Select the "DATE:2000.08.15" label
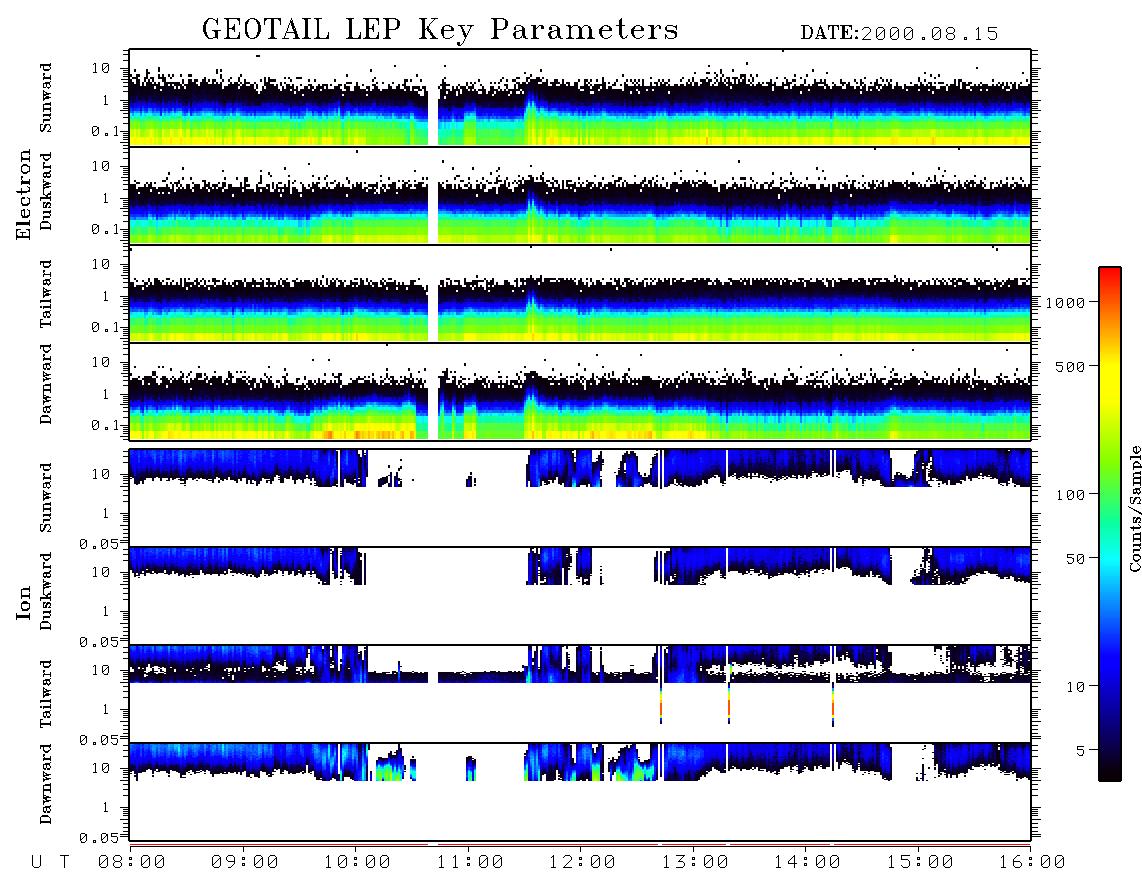Image resolution: width=1142 pixels, height=880 pixels. point(899,34)
